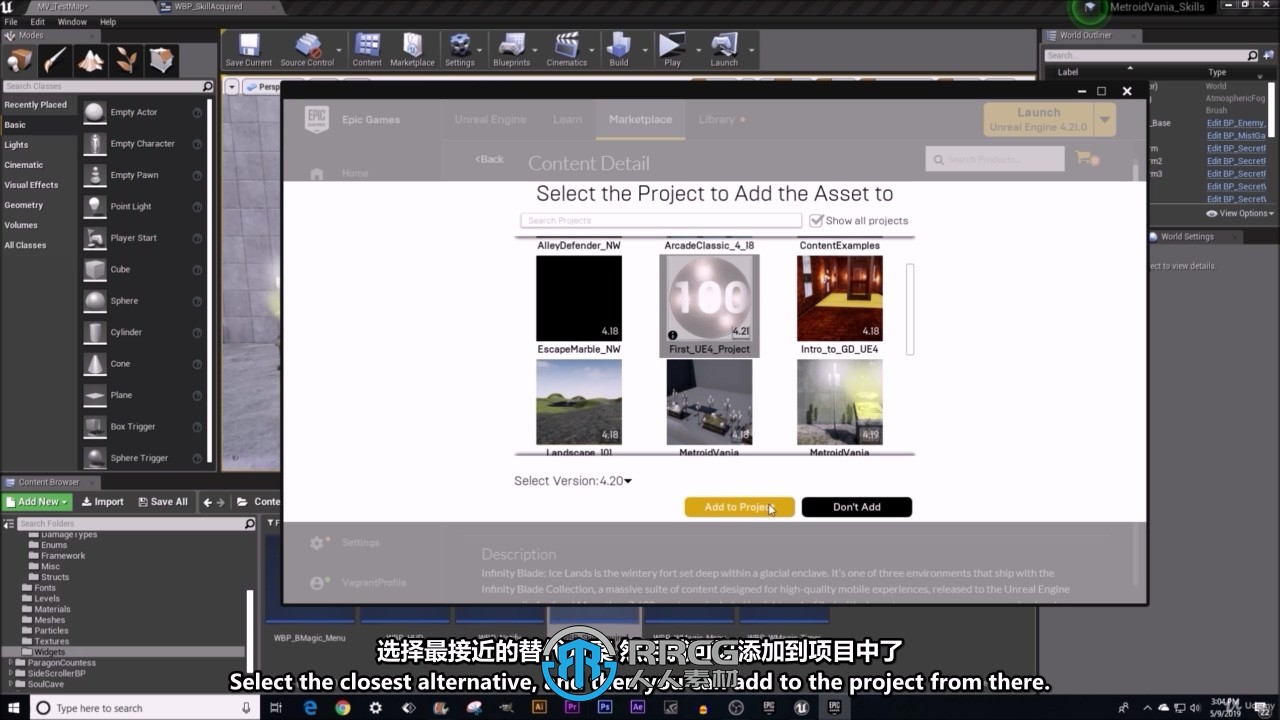This screenshot has height=720, width=1280.
Task: Switch to the launcher Library tab
Action: coord(716,119)
